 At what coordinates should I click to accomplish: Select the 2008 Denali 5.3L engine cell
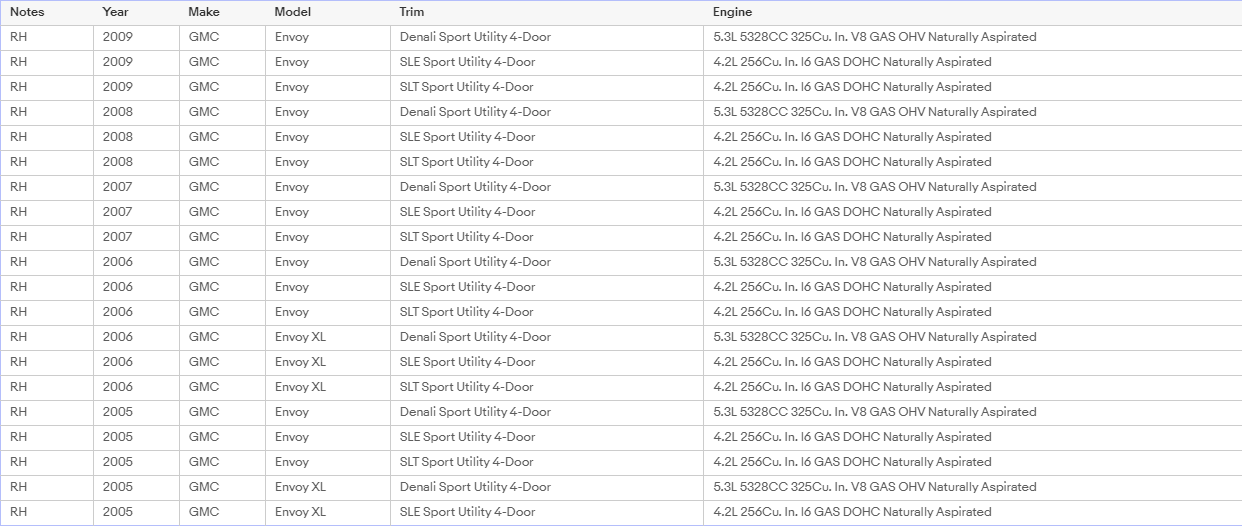pyautogui.click(x=973, y=112)
